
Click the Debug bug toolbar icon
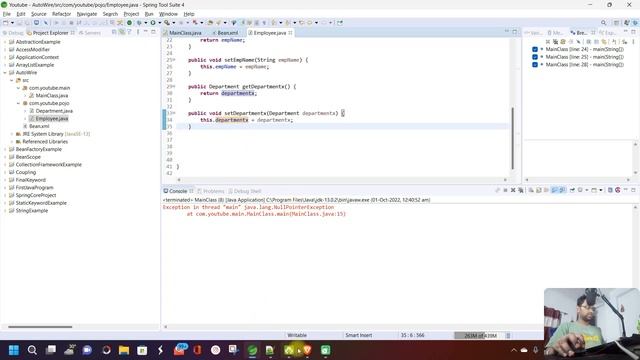(139, 23)
